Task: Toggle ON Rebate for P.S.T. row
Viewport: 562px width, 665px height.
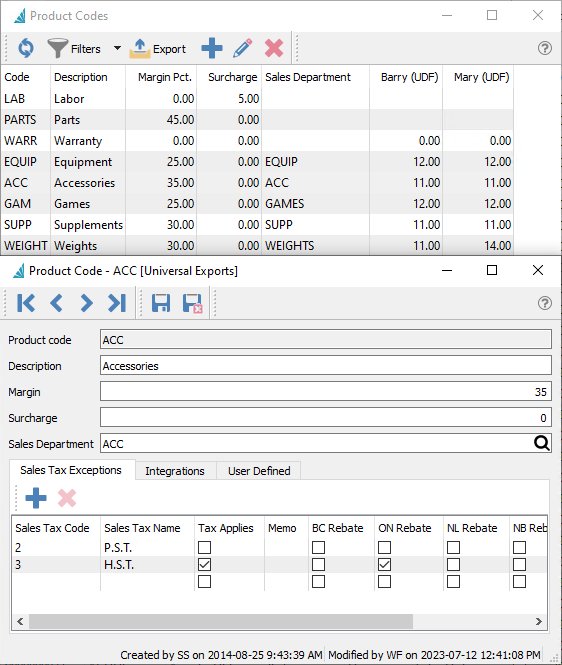Action: coord(384,548)
